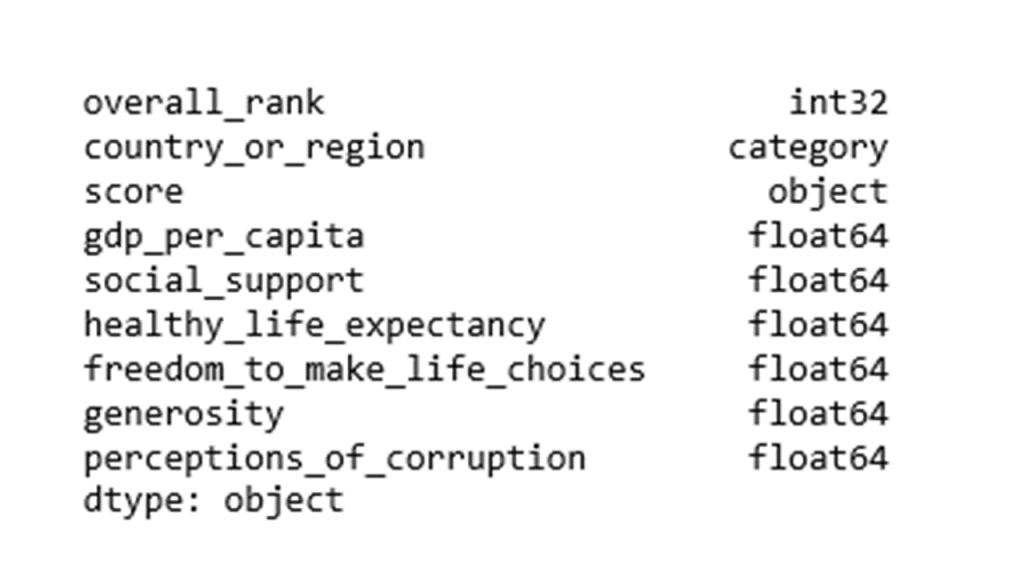The height and width of the screenshot is (576, 1024).
Task: Click float64 beside gdp_per_capita
Action: click(818, 236)
